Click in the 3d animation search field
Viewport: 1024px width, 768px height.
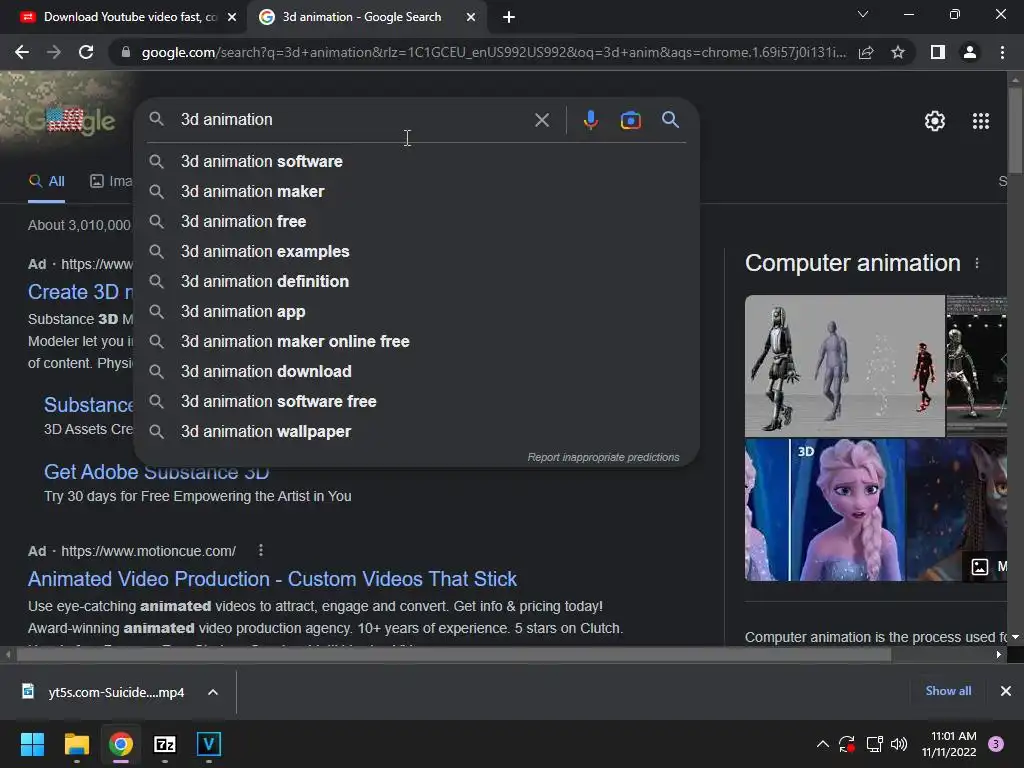pos(353,120)
